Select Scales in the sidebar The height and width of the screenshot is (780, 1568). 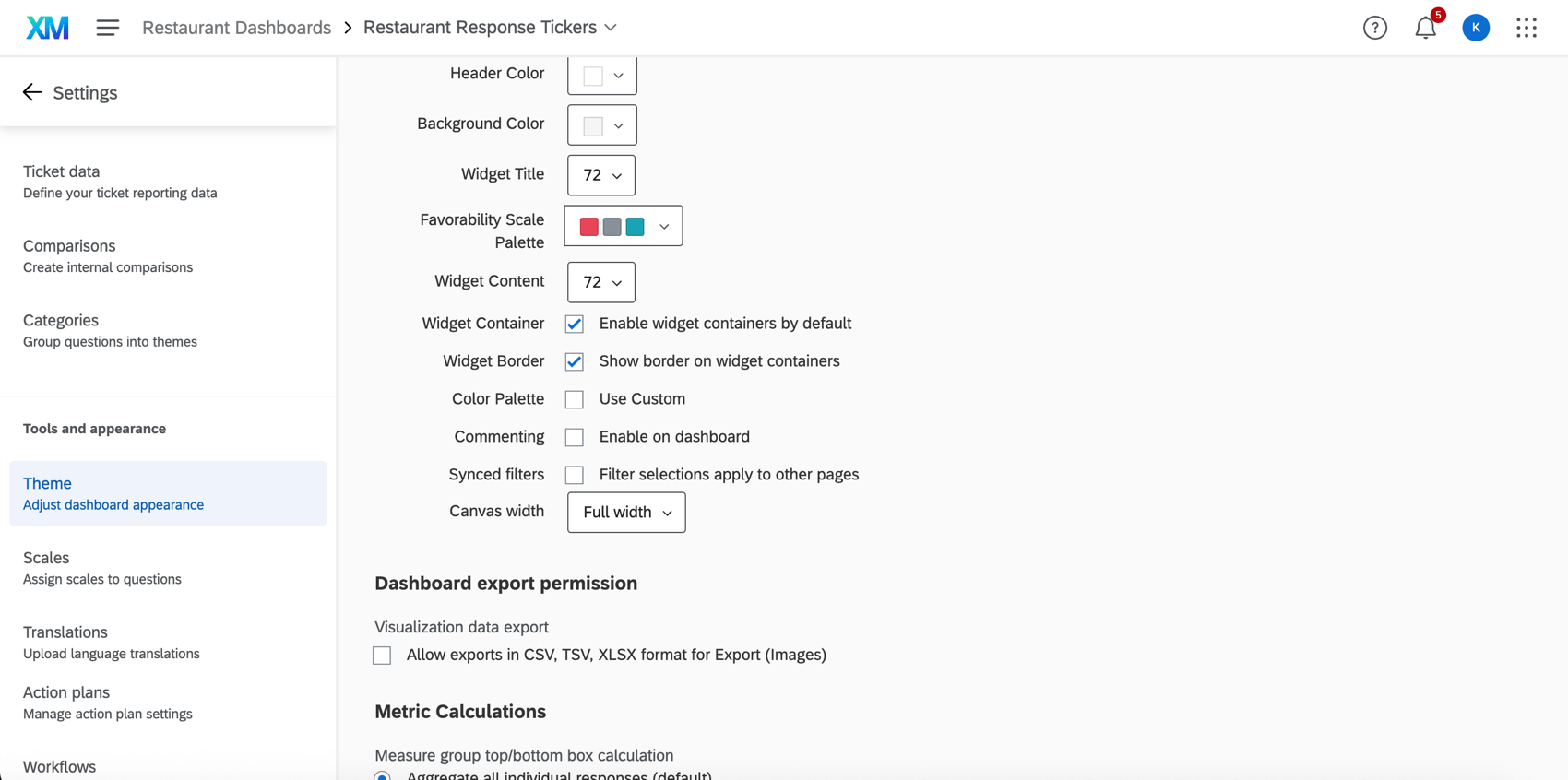[x=46, y=558]
